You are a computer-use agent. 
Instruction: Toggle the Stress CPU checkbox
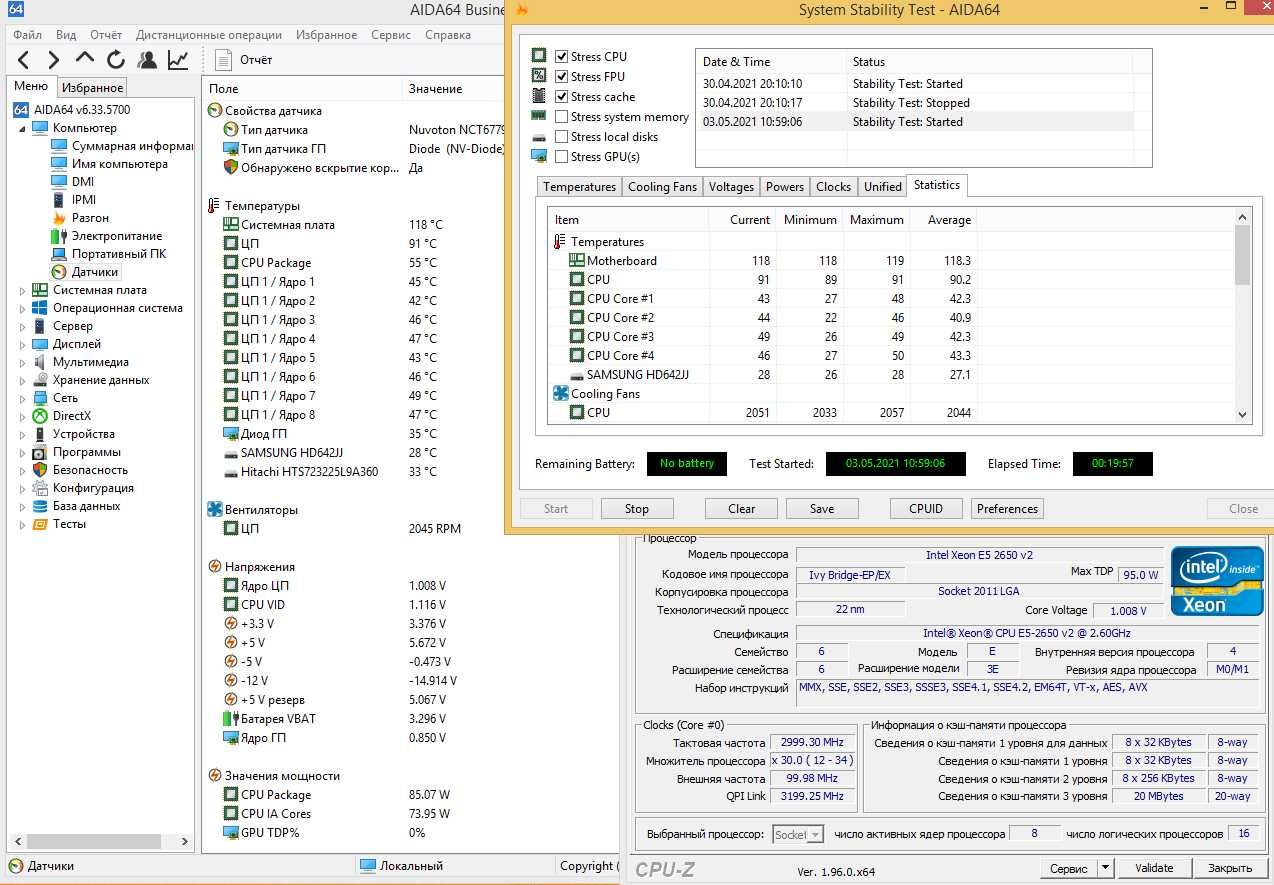click(x=562, y=57)
